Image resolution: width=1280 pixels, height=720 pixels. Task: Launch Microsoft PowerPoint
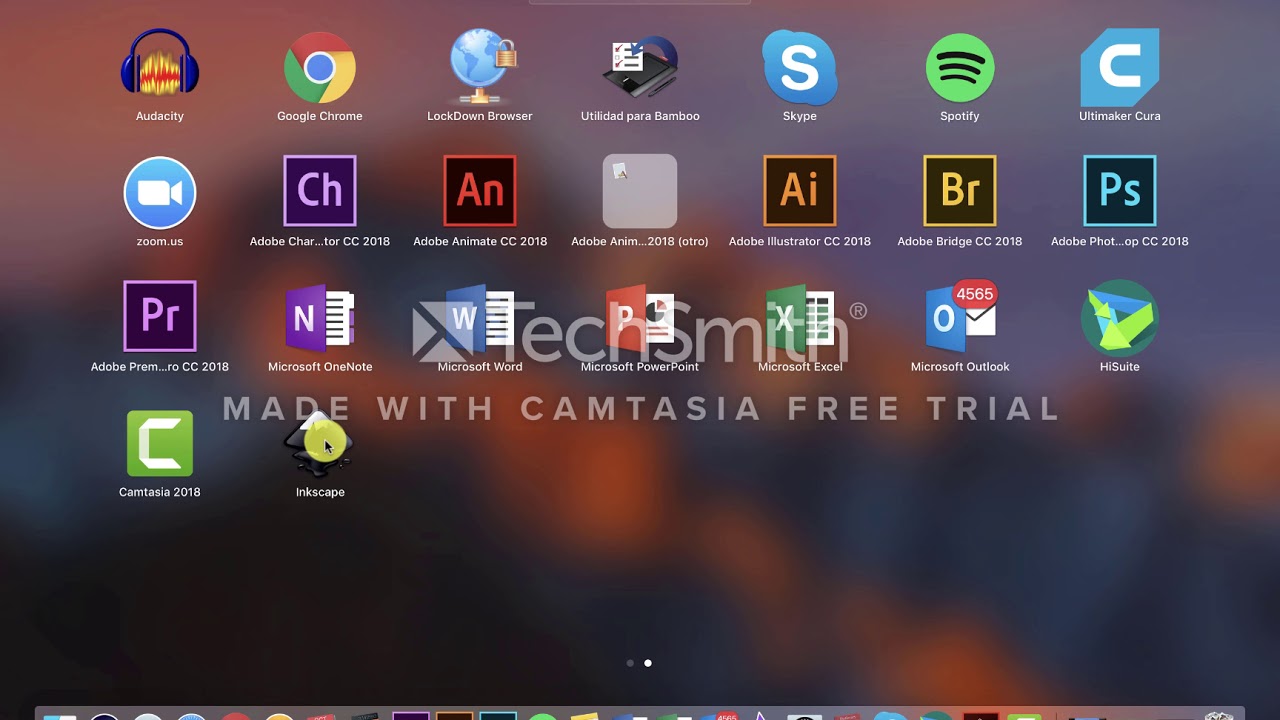coord(640,318)
